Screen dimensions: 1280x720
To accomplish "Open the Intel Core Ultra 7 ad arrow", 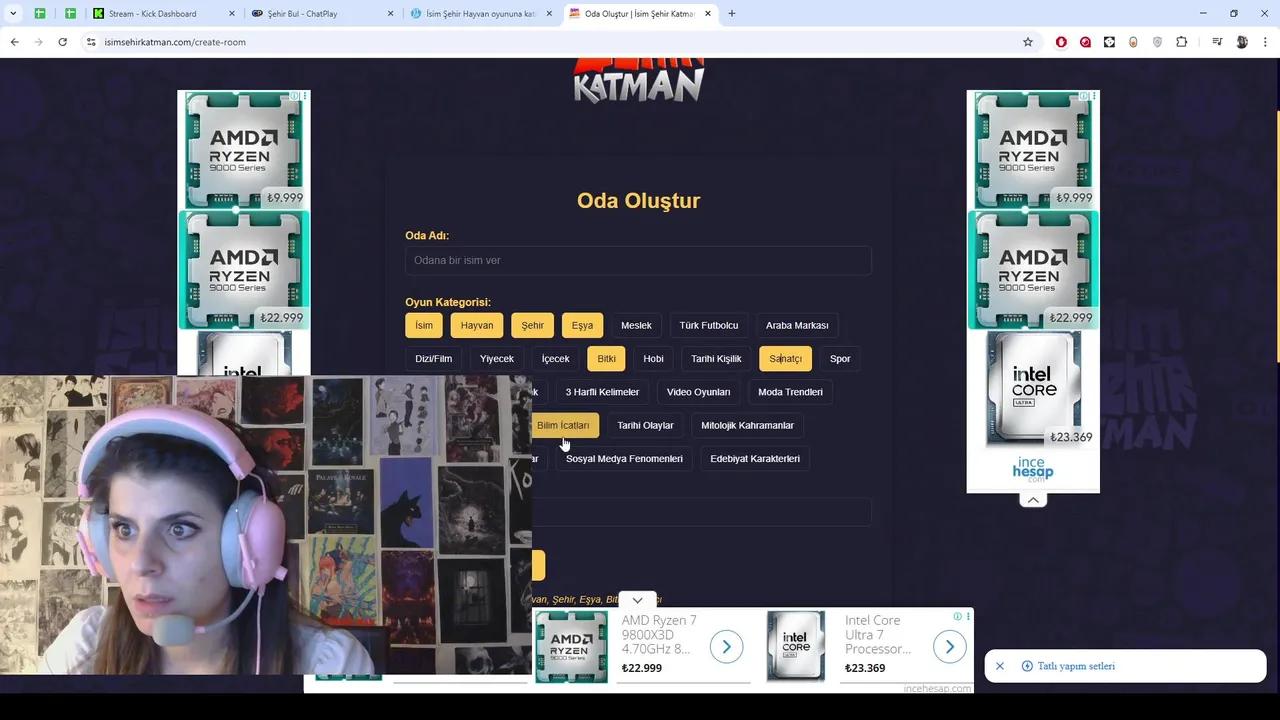I will pos(950,647).
